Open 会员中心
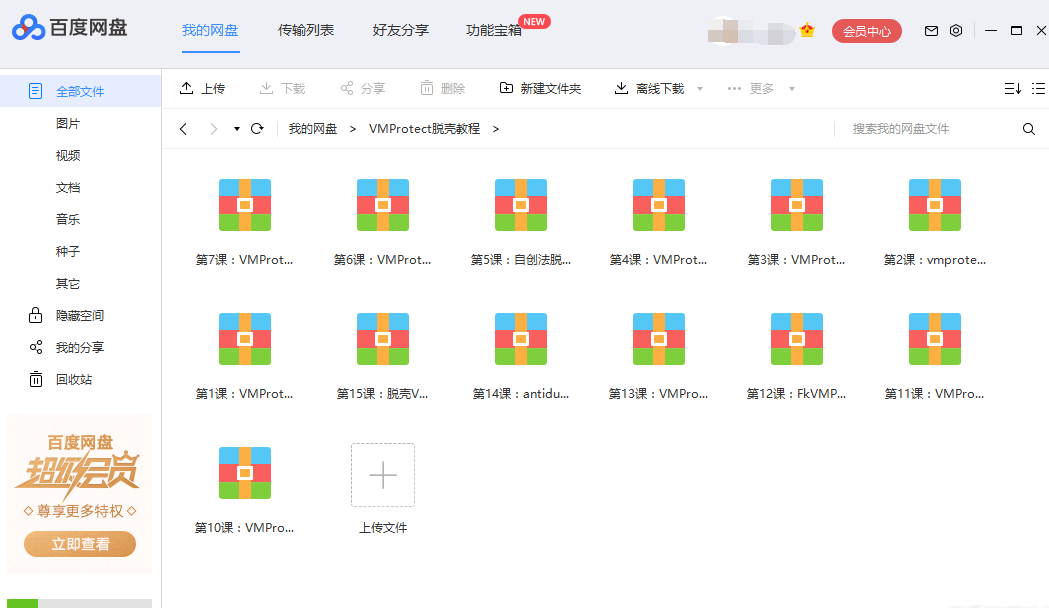1049x608 pixels. click(x=866, y=31)
